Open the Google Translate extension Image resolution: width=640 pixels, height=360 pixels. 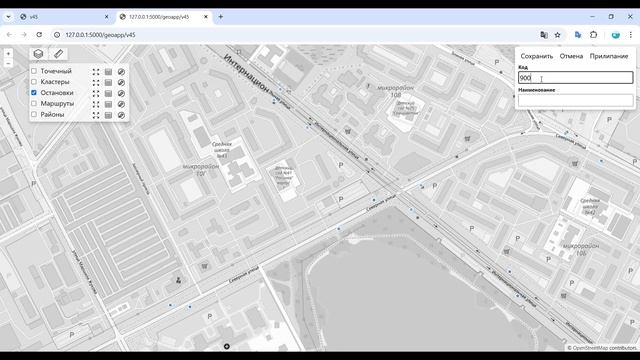[x=578, y=35]
